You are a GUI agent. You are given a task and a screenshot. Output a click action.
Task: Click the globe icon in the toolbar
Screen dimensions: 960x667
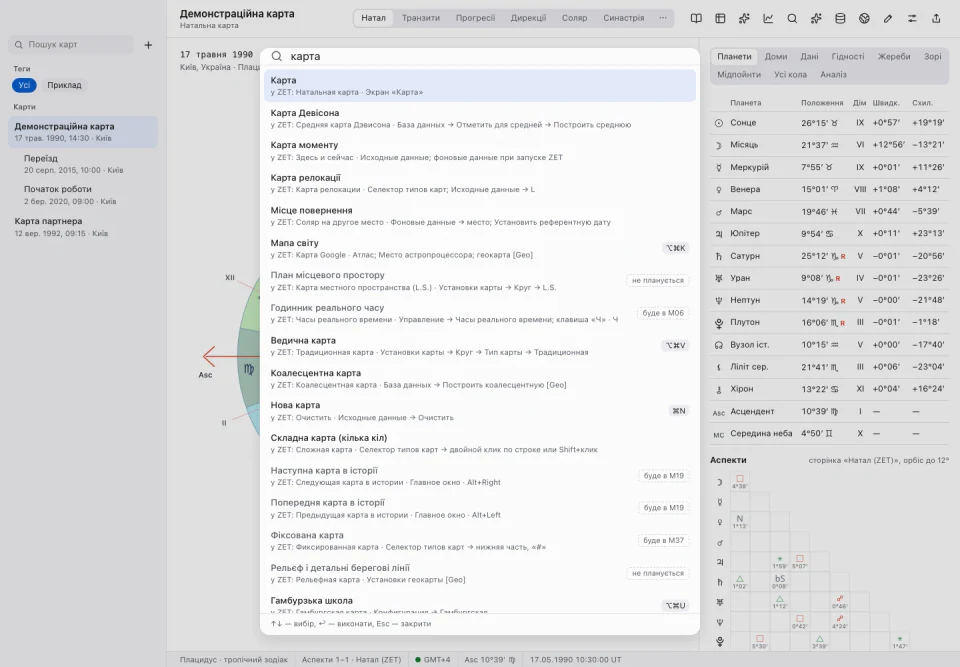tap(864, 18)
